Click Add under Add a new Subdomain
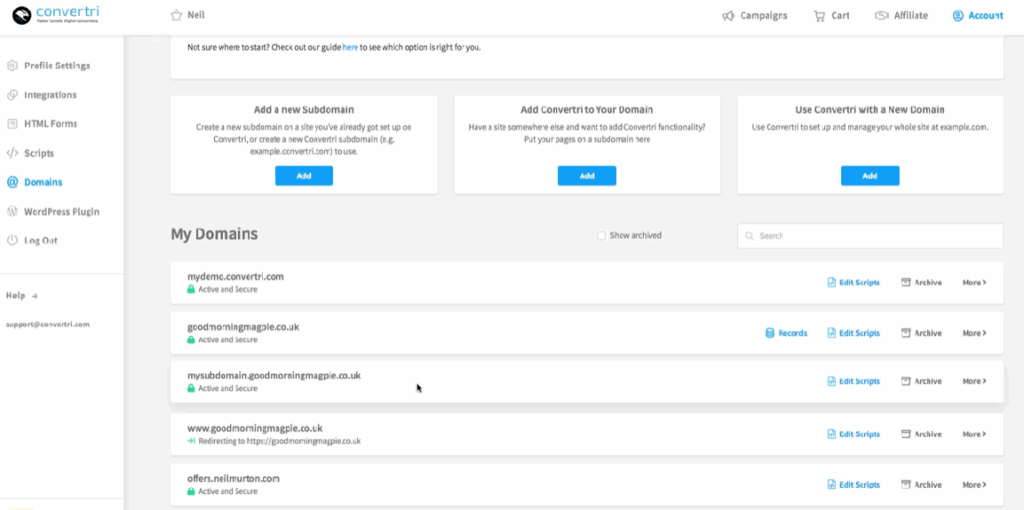1024x510 pixels. [x=304, y=176]
